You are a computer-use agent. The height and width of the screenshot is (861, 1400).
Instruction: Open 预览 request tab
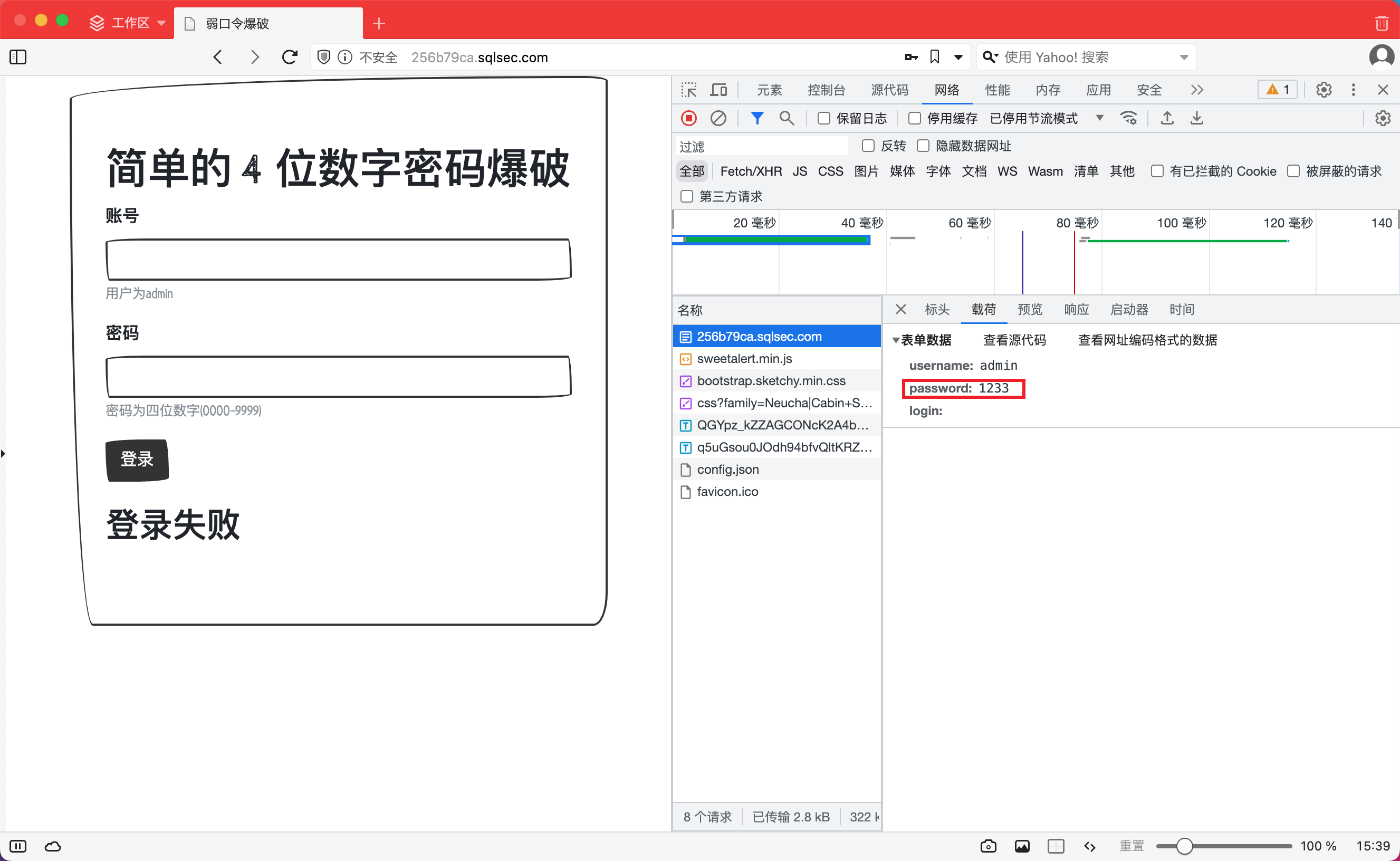(x=1030, y=309)
